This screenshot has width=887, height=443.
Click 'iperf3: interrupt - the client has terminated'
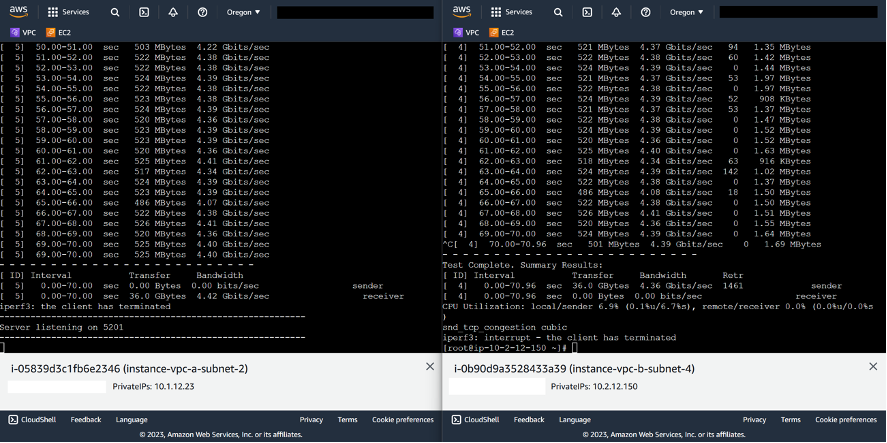coord(559,337)
